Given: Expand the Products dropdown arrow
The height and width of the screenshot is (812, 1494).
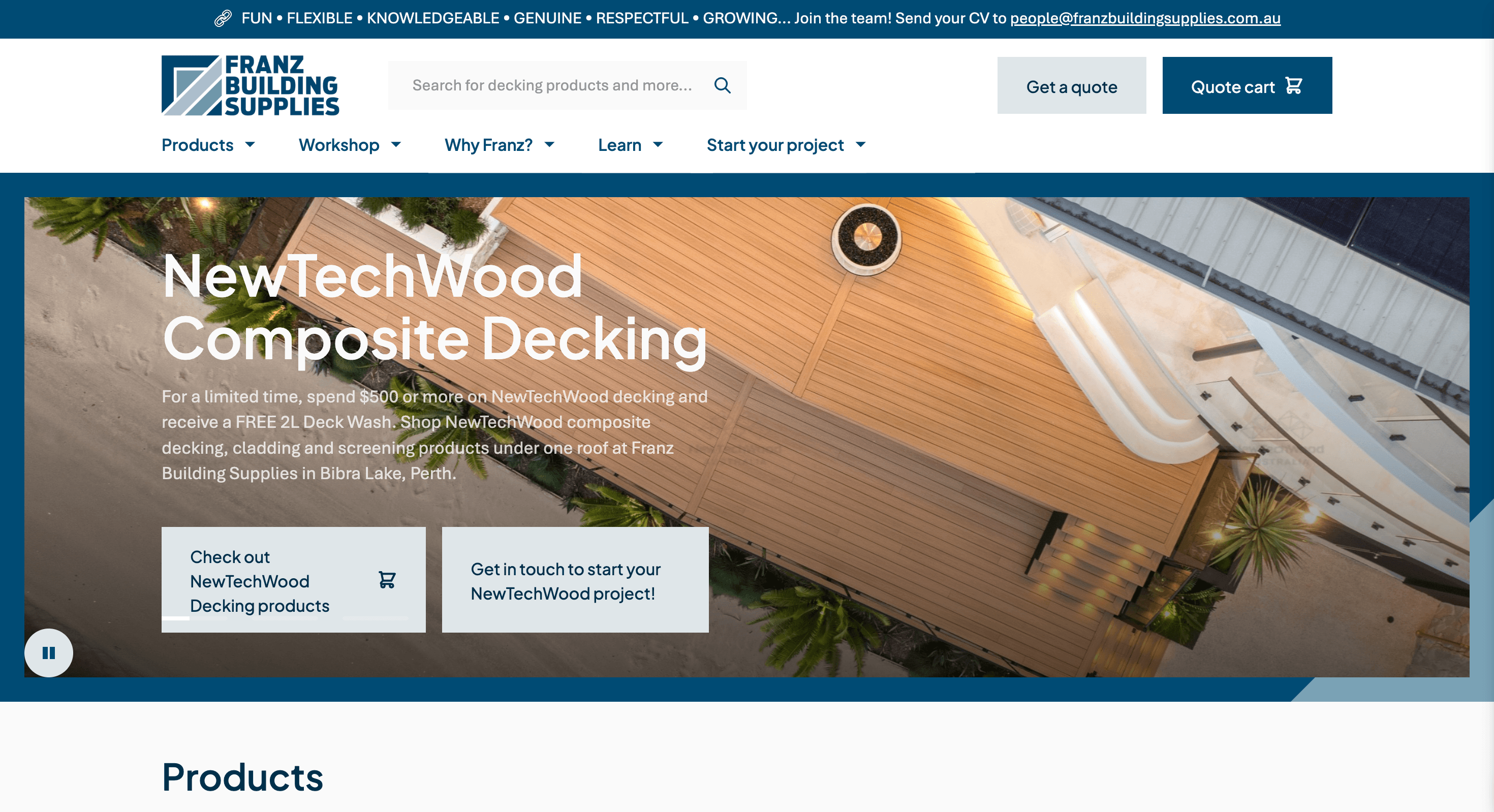Looking at the screenshot, I should [x=250, y=144].
